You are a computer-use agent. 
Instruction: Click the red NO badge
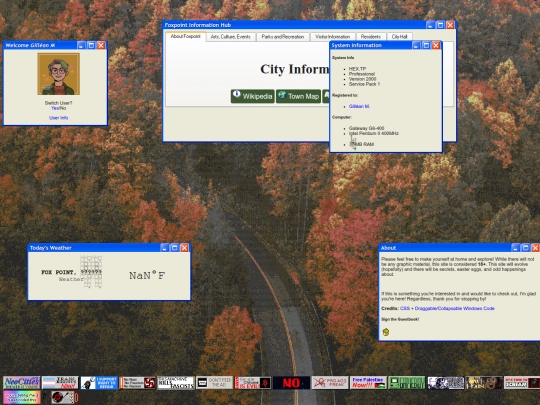tap(292, 383)
